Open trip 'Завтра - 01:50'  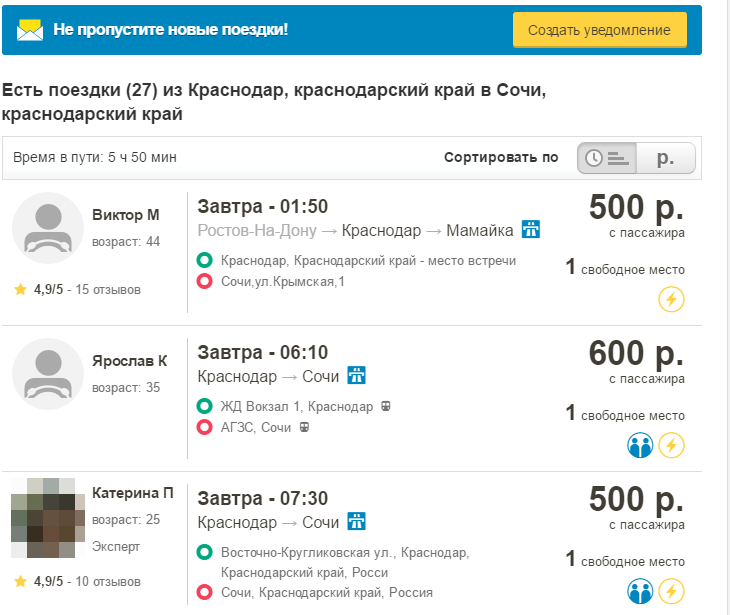tap(263, 206)
